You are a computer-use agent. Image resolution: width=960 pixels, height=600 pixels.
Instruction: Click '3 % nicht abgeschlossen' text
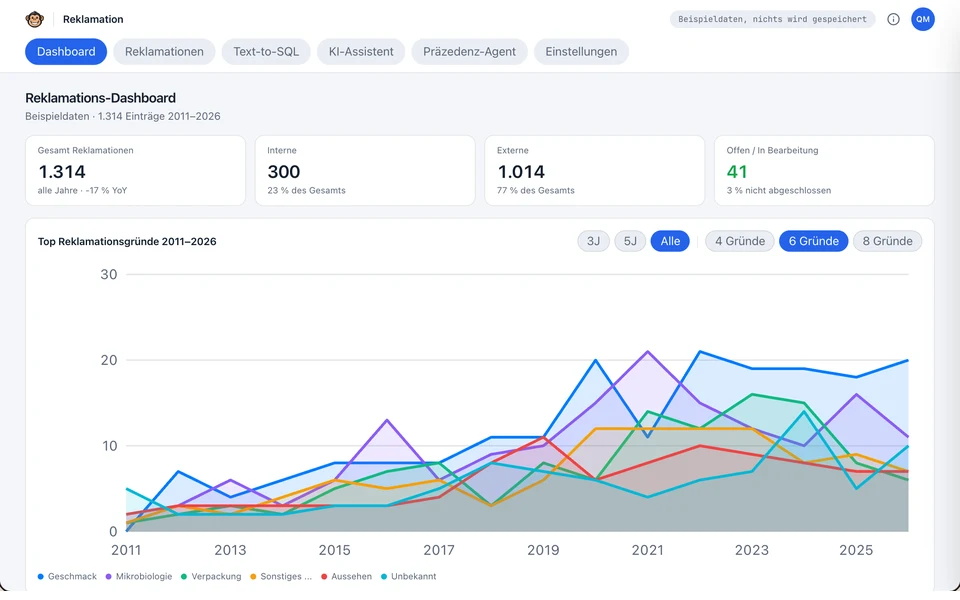[779, 190]
